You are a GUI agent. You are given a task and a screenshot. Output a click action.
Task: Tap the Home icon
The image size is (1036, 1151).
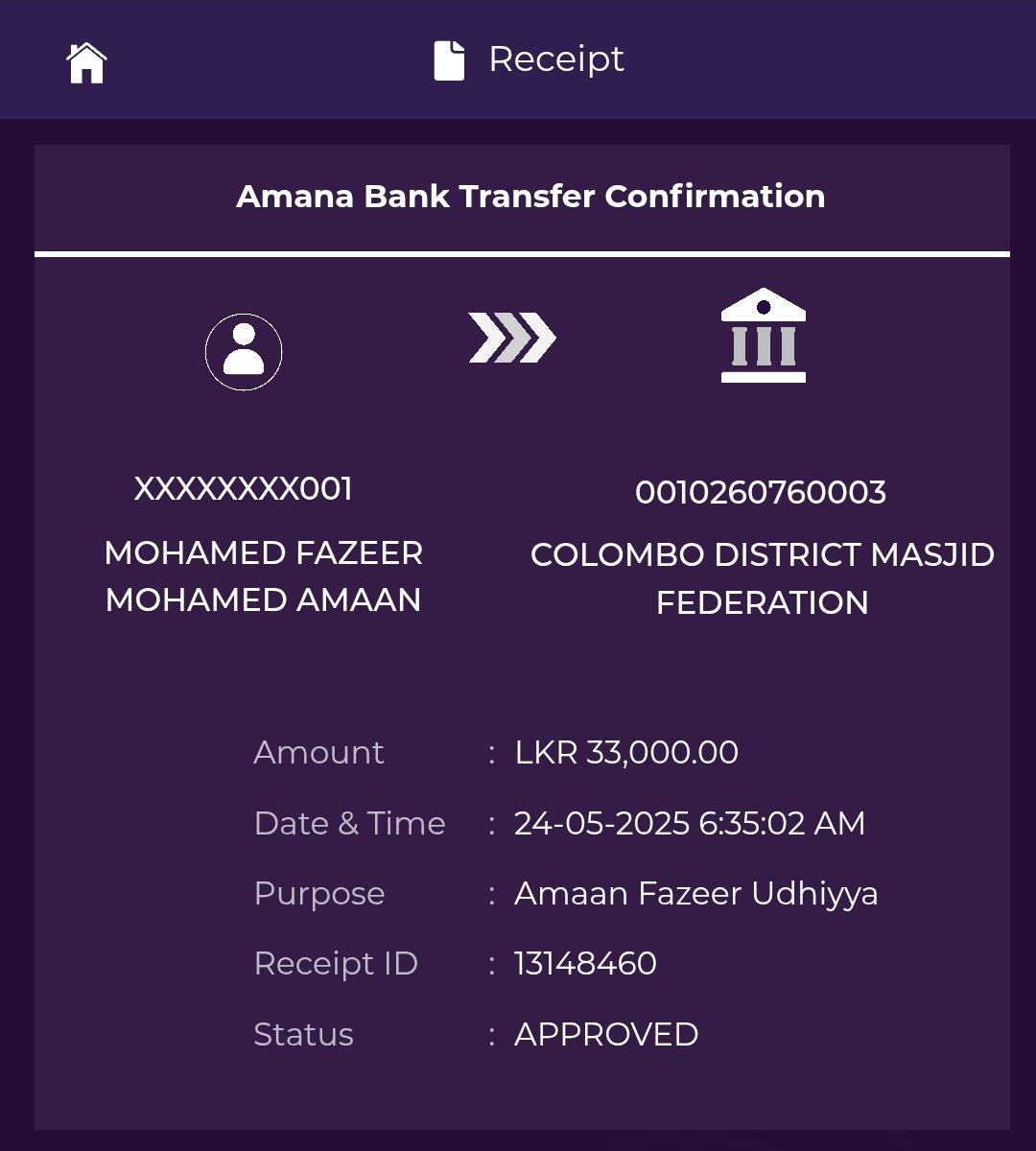point(86,63)
